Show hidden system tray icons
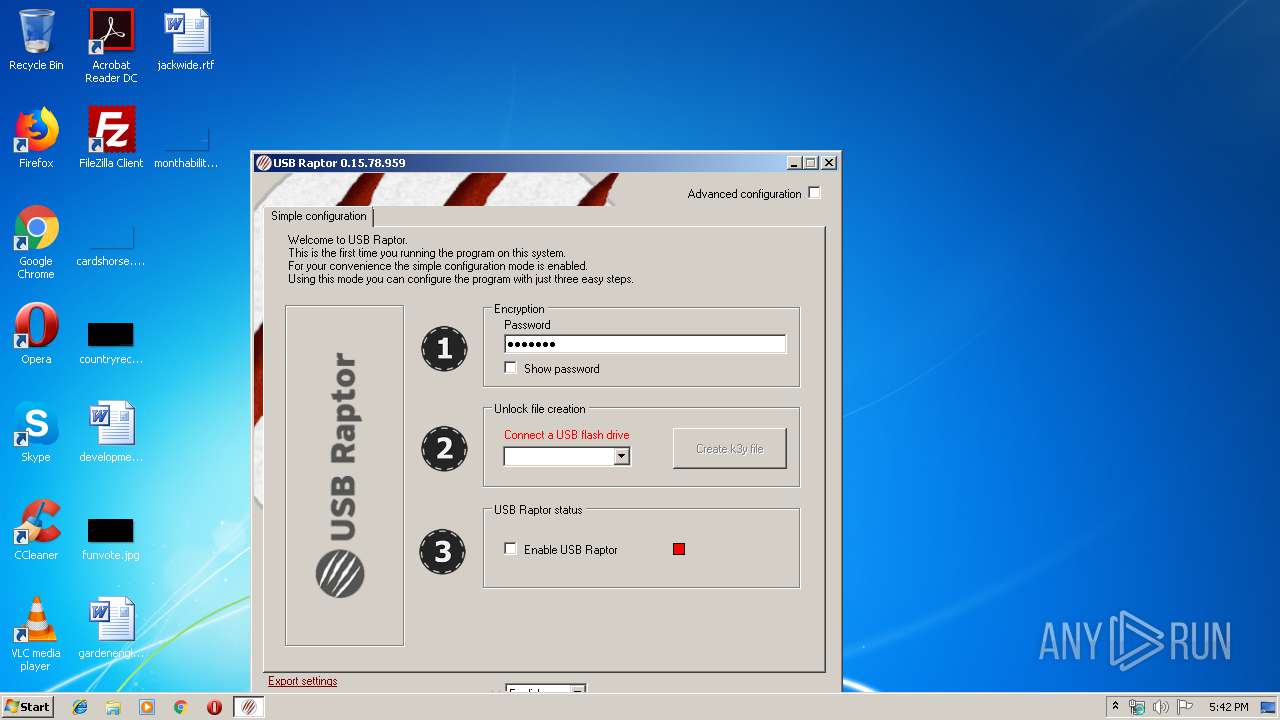The height and width of the screenshot is (720, 1280). (x=1115, y=707)
